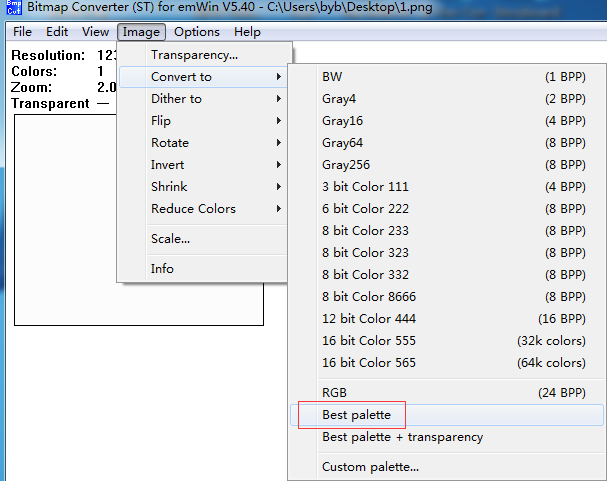Select 8 bit Color 233 format
The height and width of the screenshot is (481, 607).
tap(447, 231)
